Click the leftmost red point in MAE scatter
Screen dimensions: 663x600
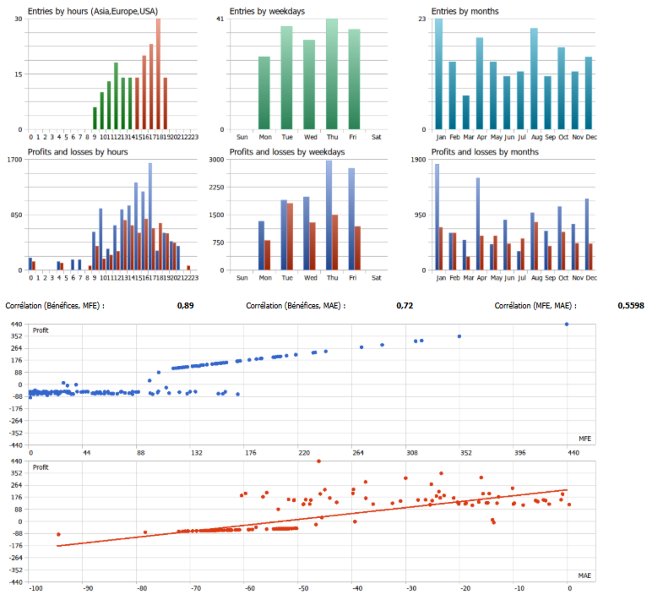(58, 535)
